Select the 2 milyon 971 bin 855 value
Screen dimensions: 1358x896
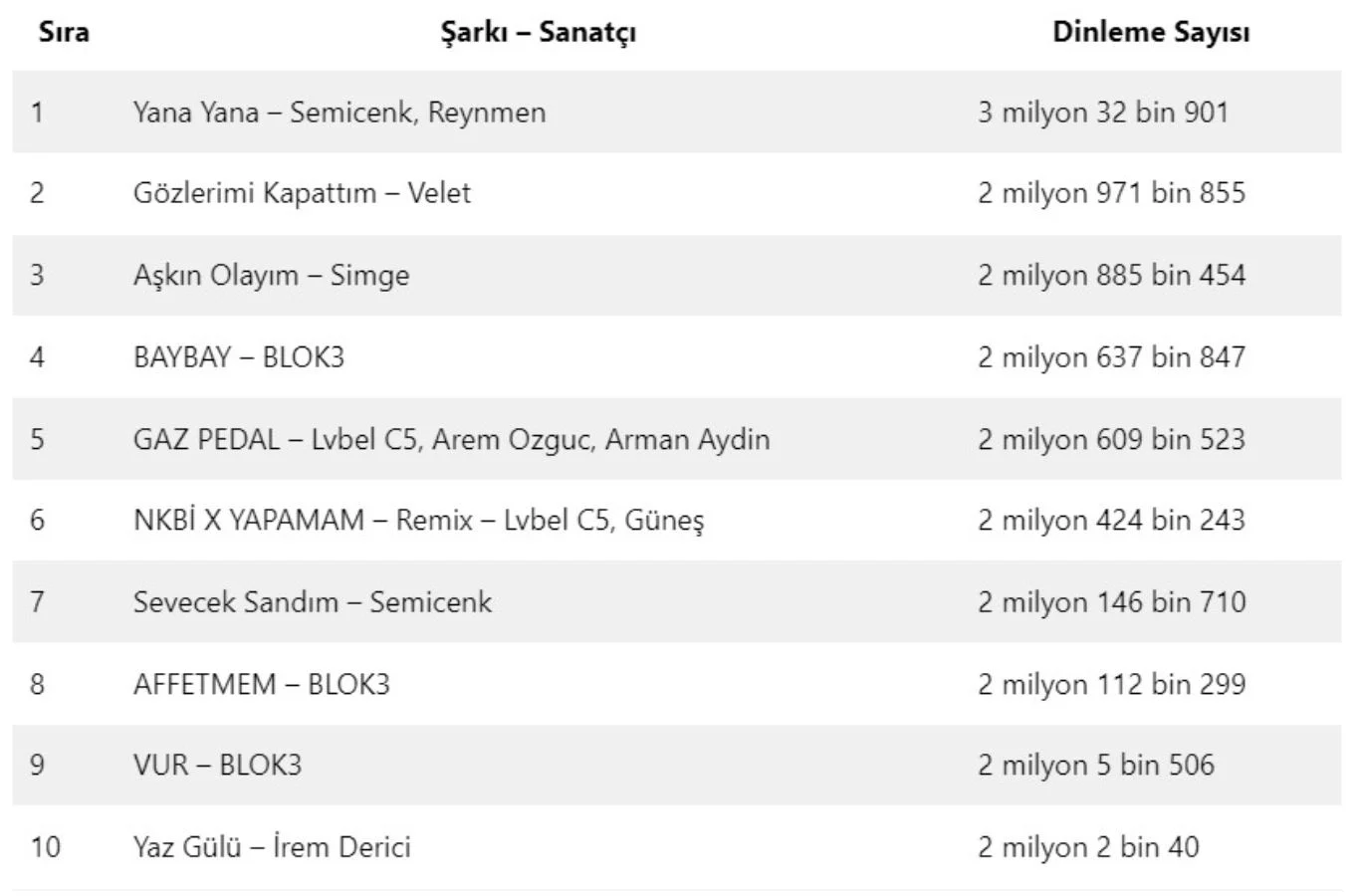click(x=1111, y=193)
